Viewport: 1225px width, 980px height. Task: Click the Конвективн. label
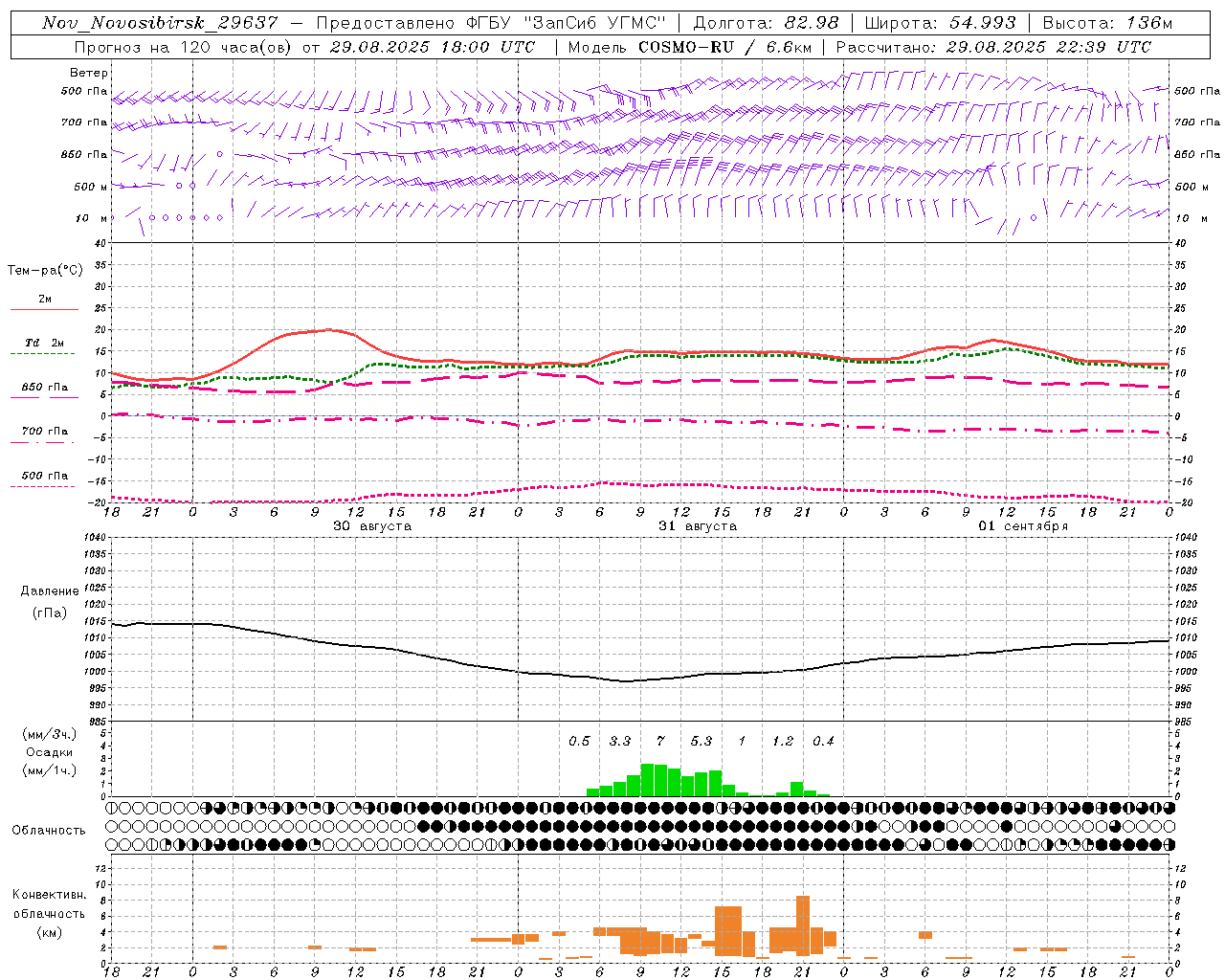(x=49, y=895)
